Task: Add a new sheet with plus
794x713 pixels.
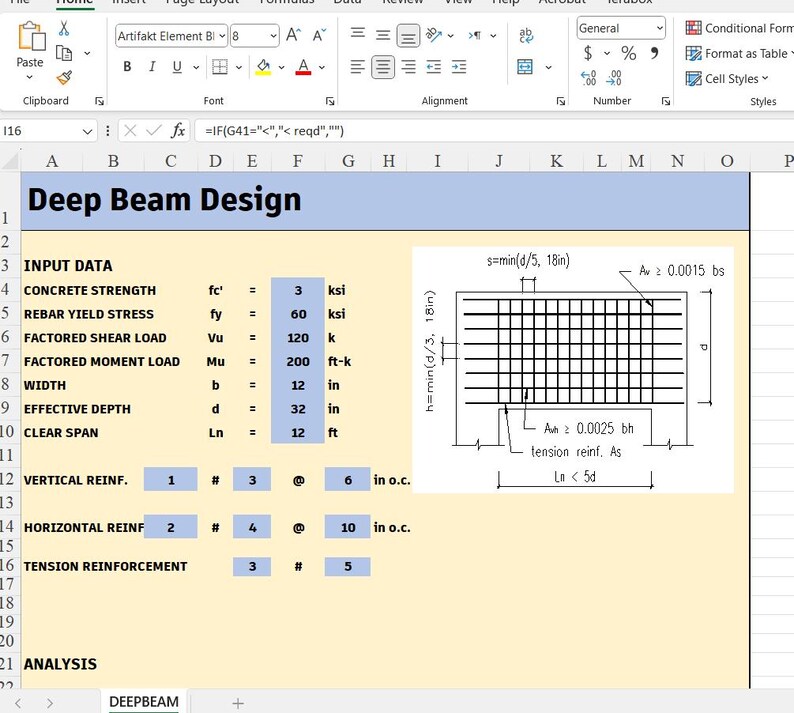Action: coord(237,703)
